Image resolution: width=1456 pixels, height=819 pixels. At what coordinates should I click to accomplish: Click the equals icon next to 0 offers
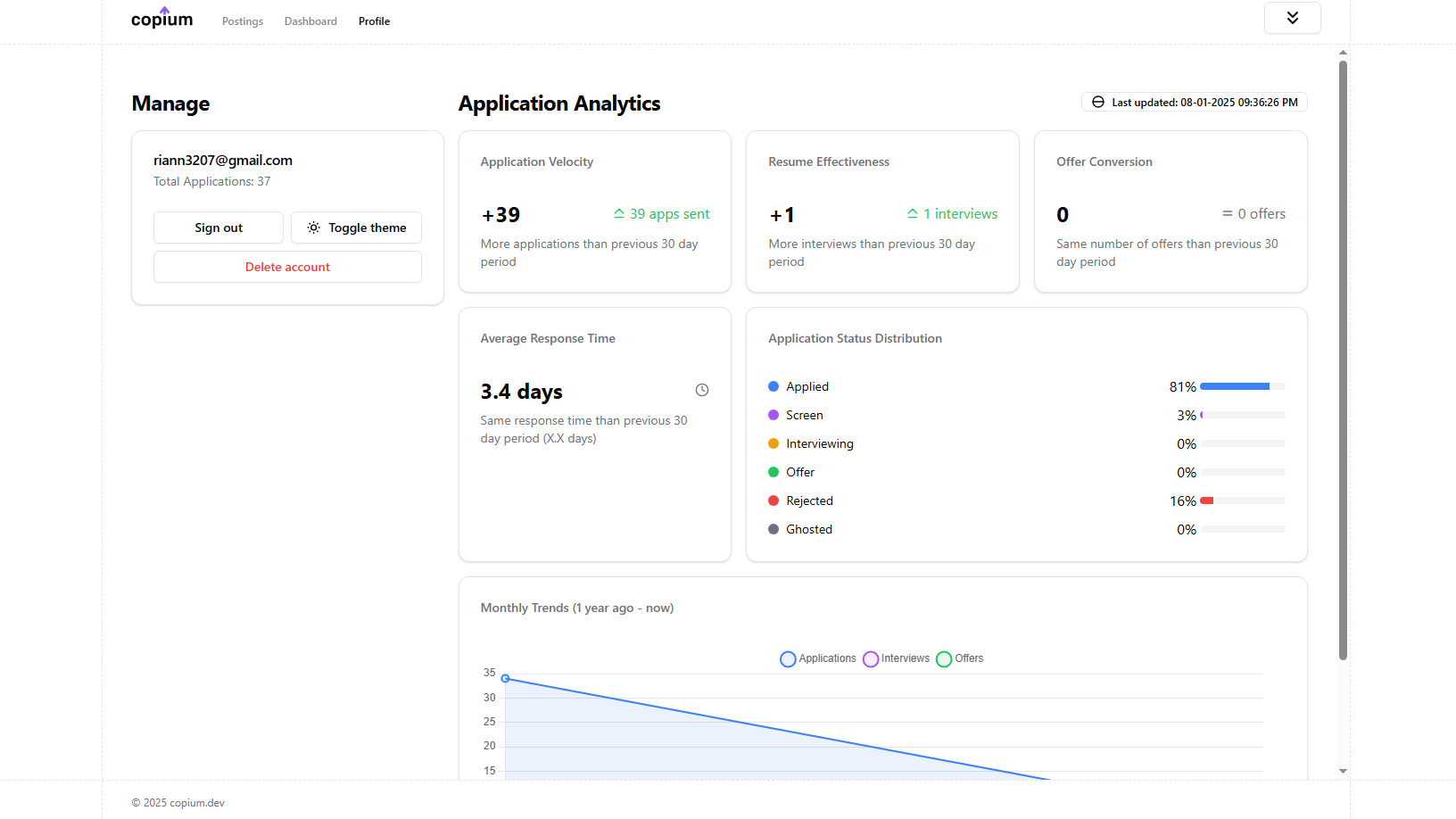coord(1227,214)
